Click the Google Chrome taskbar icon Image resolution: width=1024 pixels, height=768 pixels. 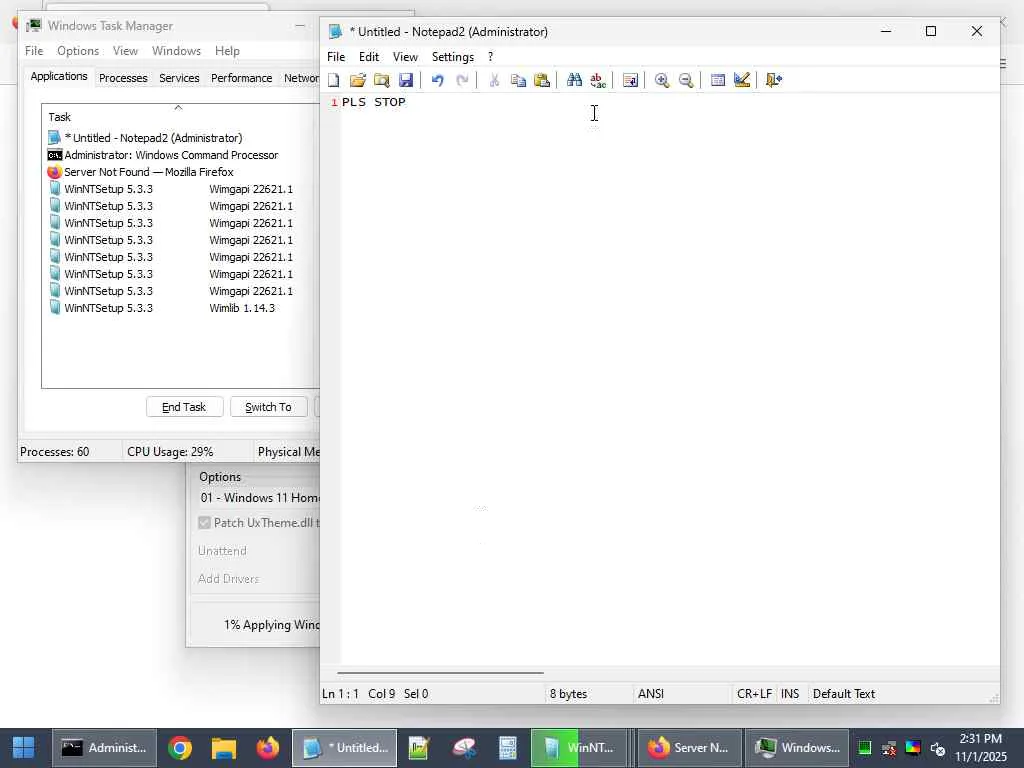click(x=180, y=748)
